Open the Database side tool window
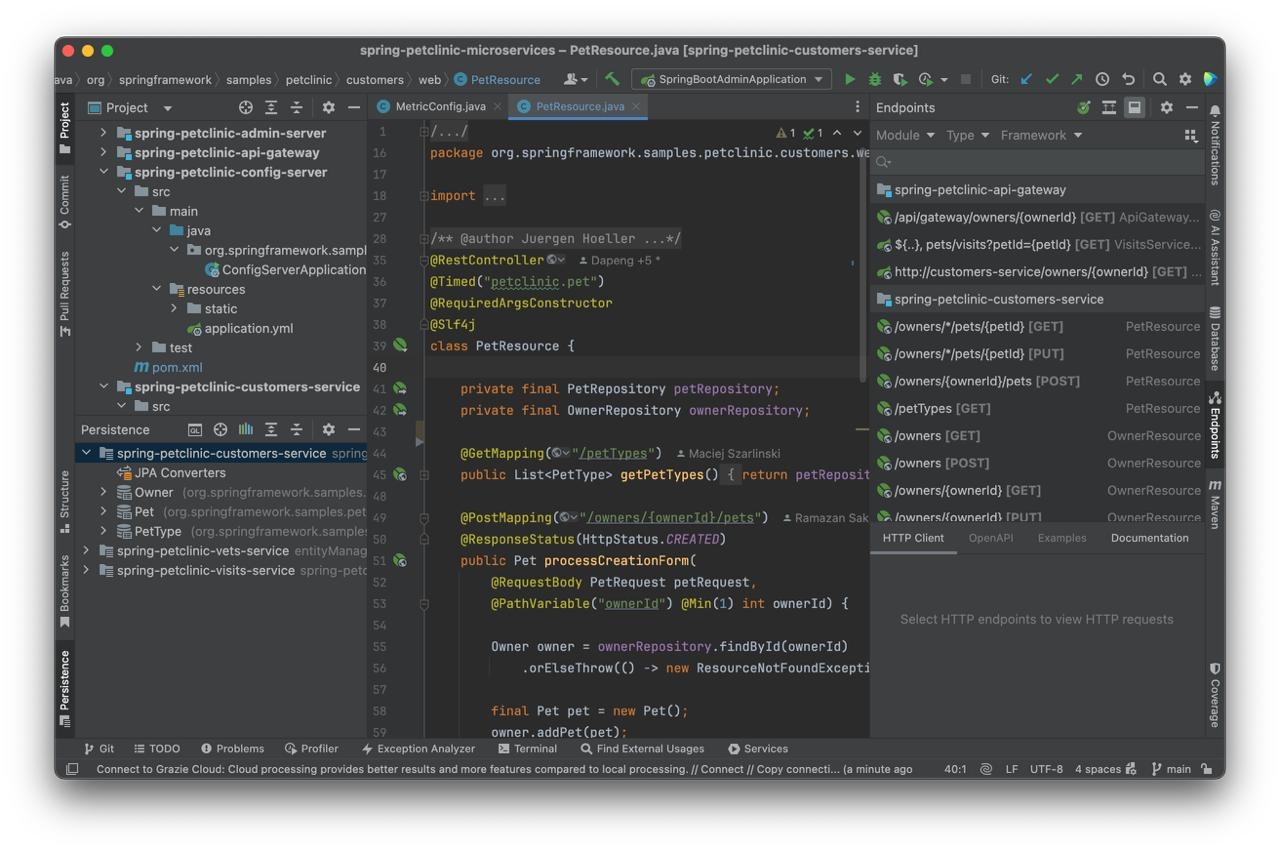This screenshot has height=851, width=1280. pos(1215,339)
